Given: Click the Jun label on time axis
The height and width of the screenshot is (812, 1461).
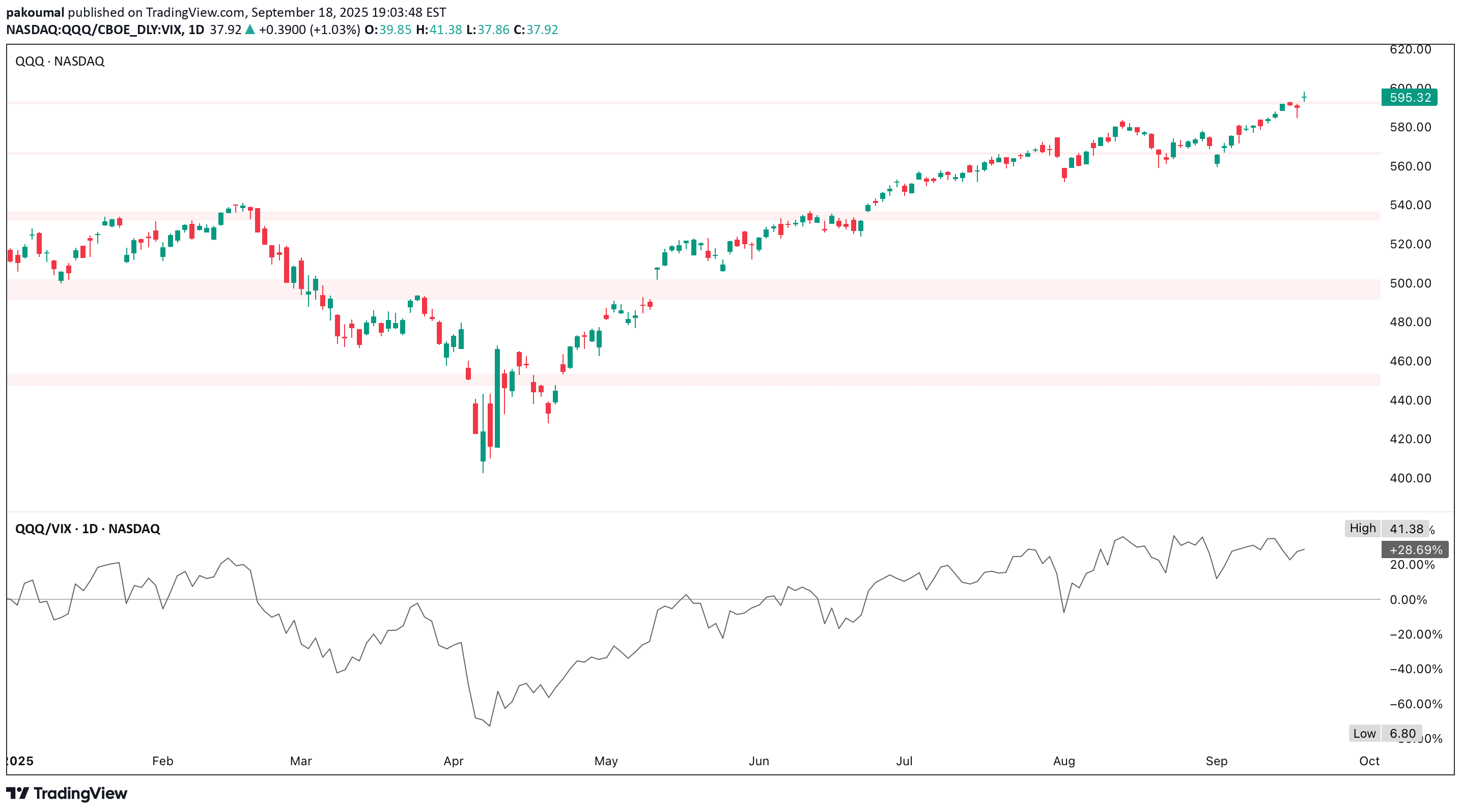Looking at the screenshot, I should [x=758, y=761].
